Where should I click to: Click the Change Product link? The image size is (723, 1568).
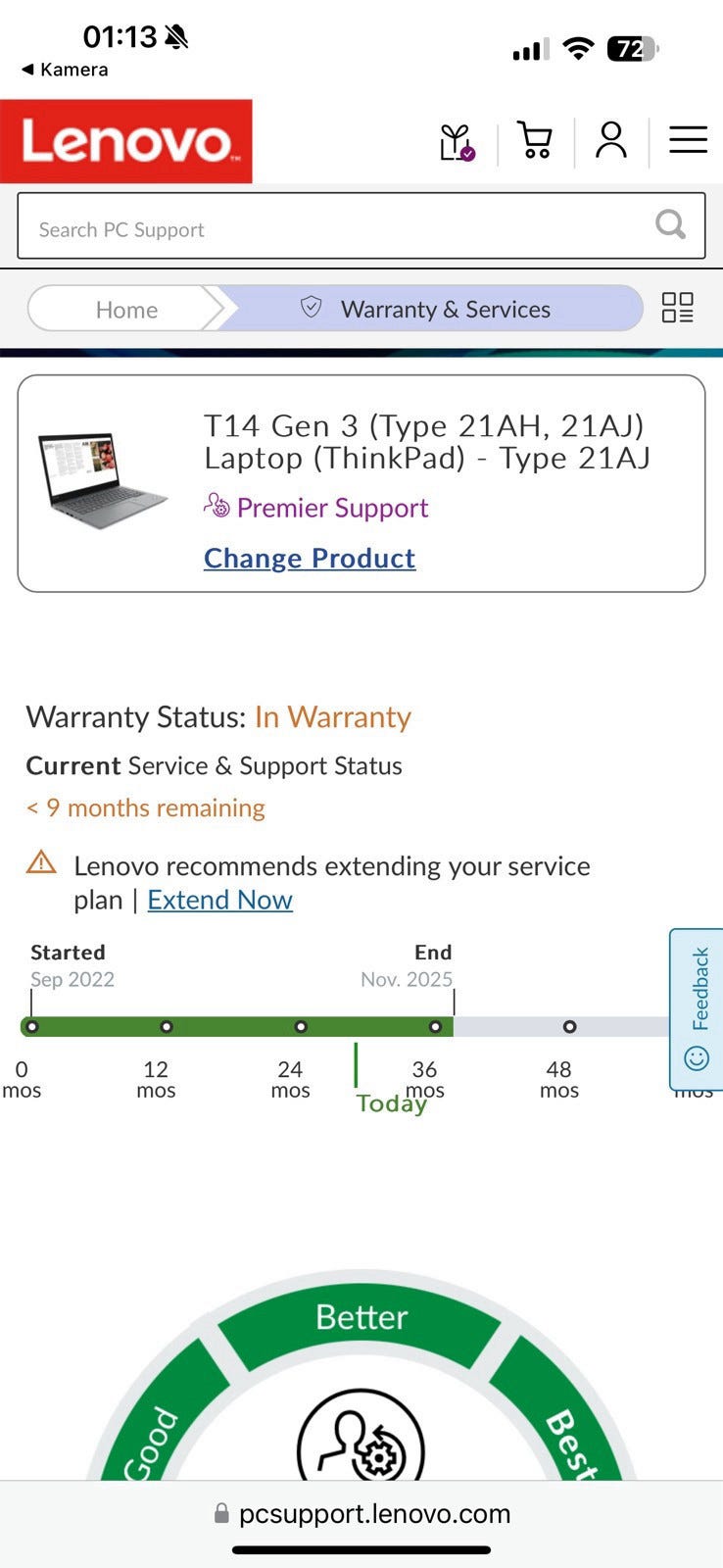[310, 559]
